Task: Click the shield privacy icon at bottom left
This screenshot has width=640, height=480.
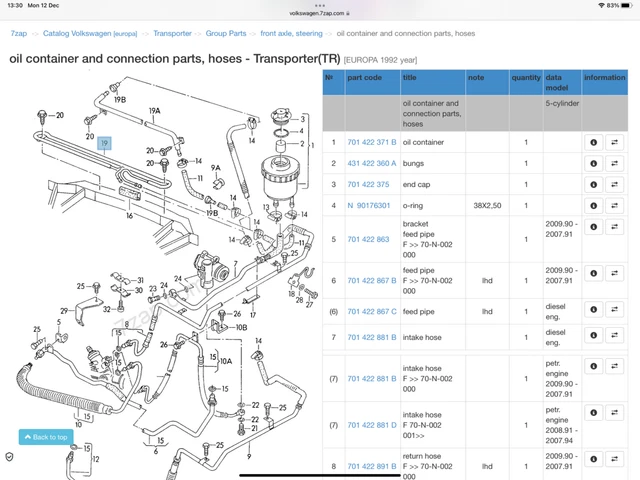Action: coord(9,456)
